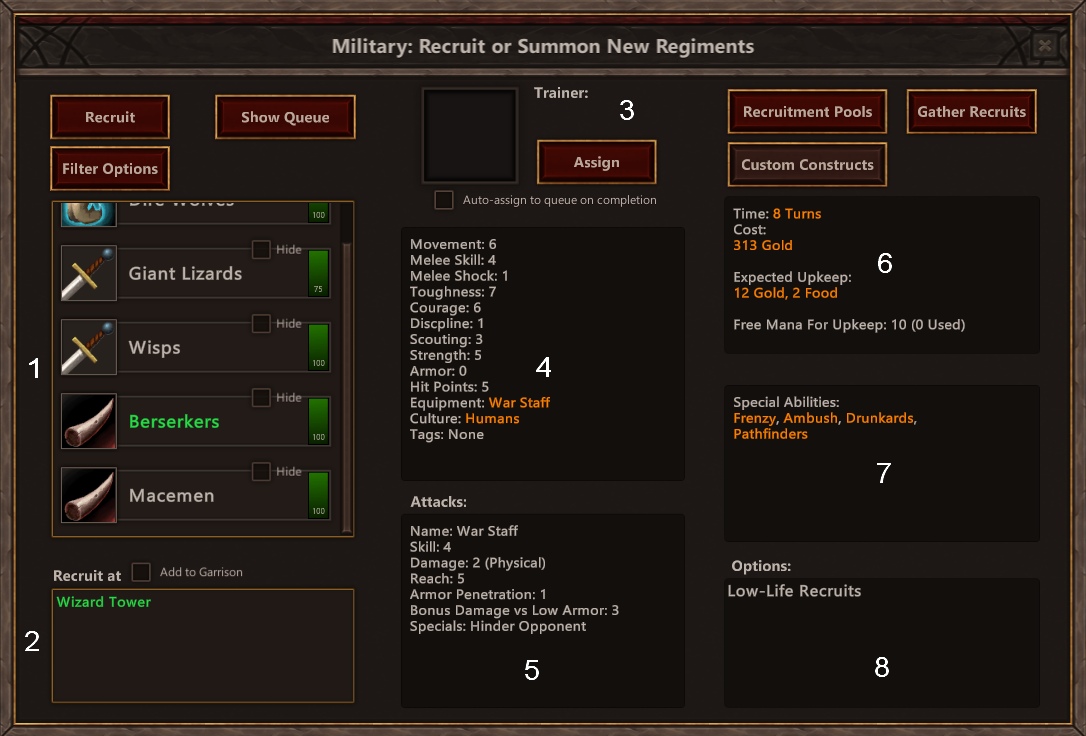Click the empty Trainer portrait slot
This screenshot has height=736, width=1086.
470,135
